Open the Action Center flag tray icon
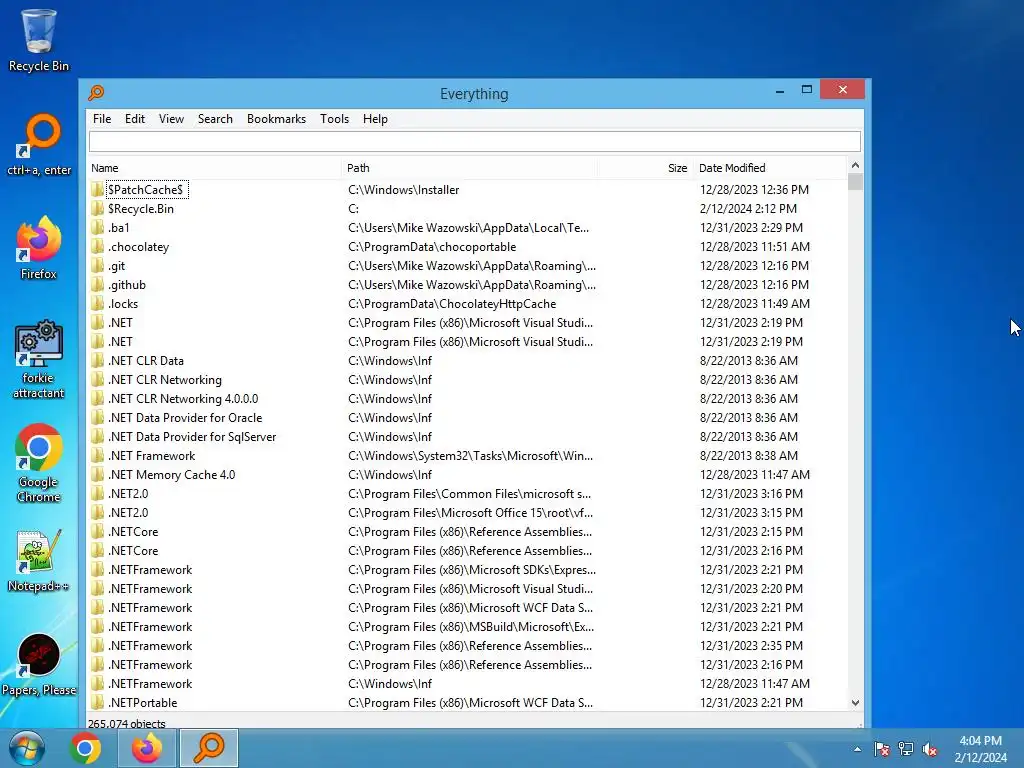The image size is (1024, 768). (x=882, y=749)
